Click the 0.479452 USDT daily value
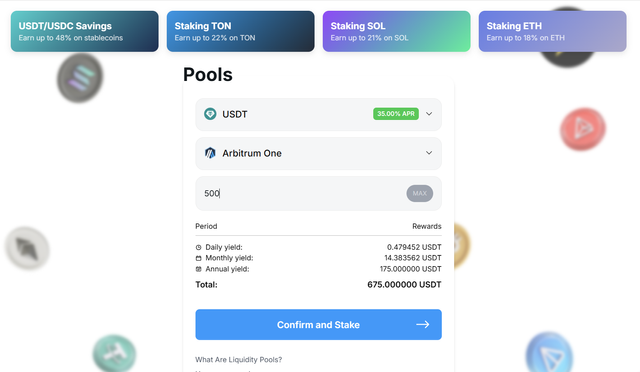 pyautogui.click(x=414, y=247)
